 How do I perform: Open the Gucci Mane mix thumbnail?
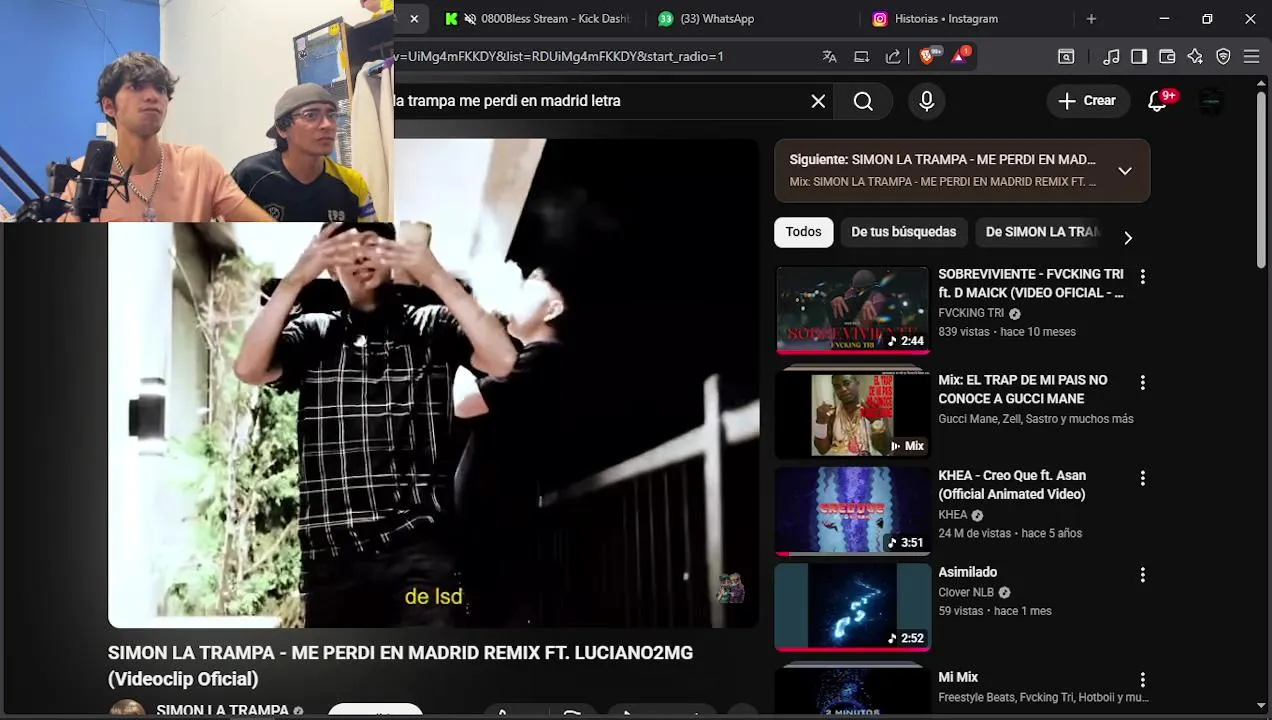pos(853,414)
